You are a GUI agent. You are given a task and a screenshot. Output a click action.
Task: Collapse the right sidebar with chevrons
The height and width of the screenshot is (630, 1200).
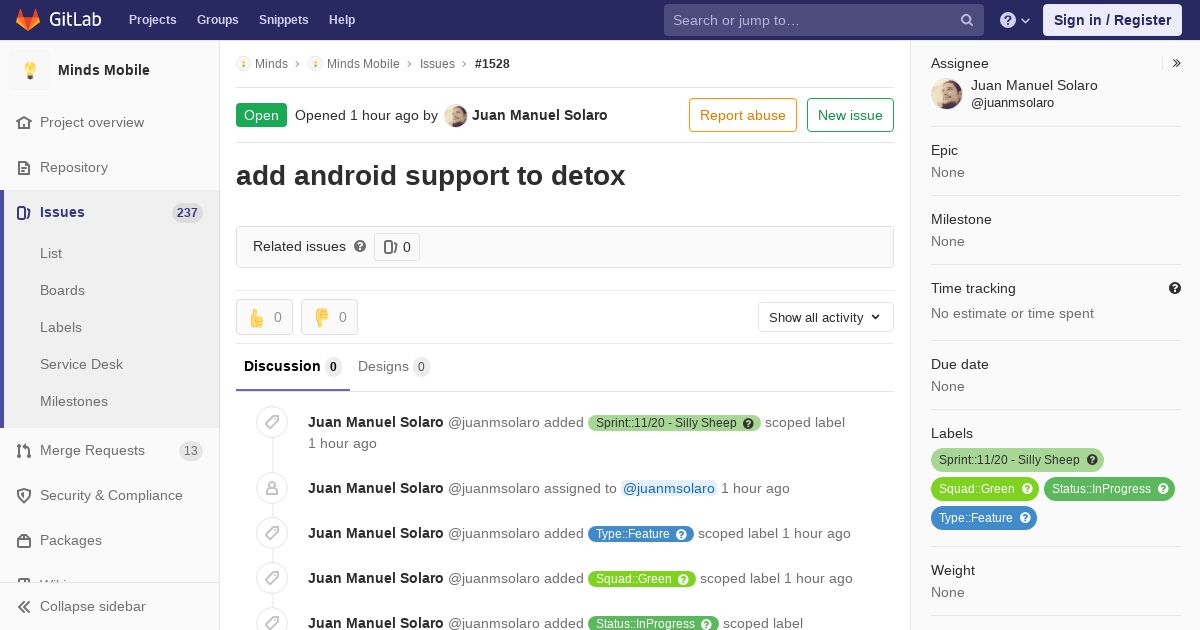click(x=1177, y=63)
